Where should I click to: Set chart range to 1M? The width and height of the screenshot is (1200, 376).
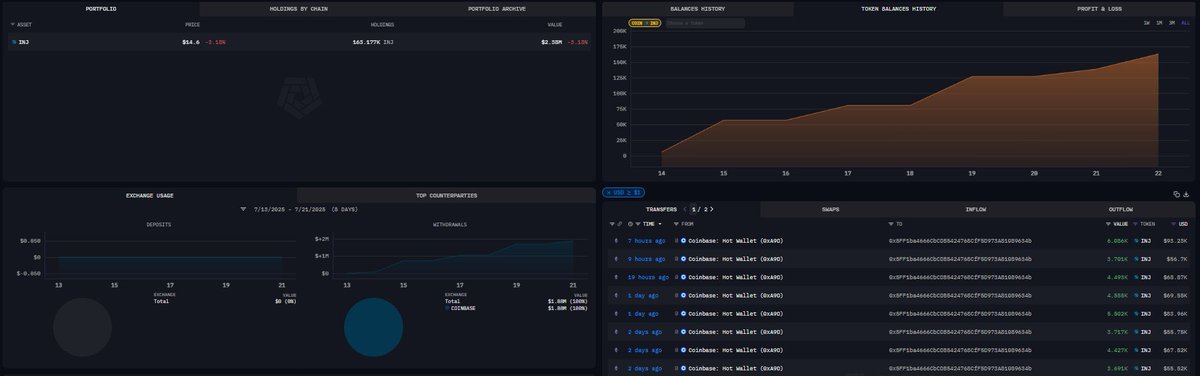[x=1160, y=22]
